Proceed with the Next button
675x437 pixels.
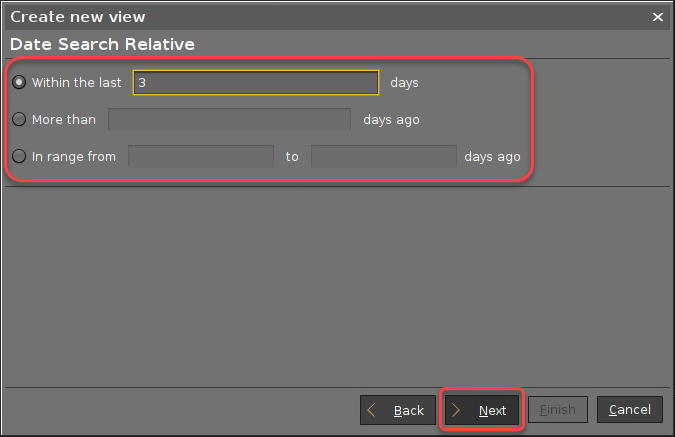click(482, 410)
